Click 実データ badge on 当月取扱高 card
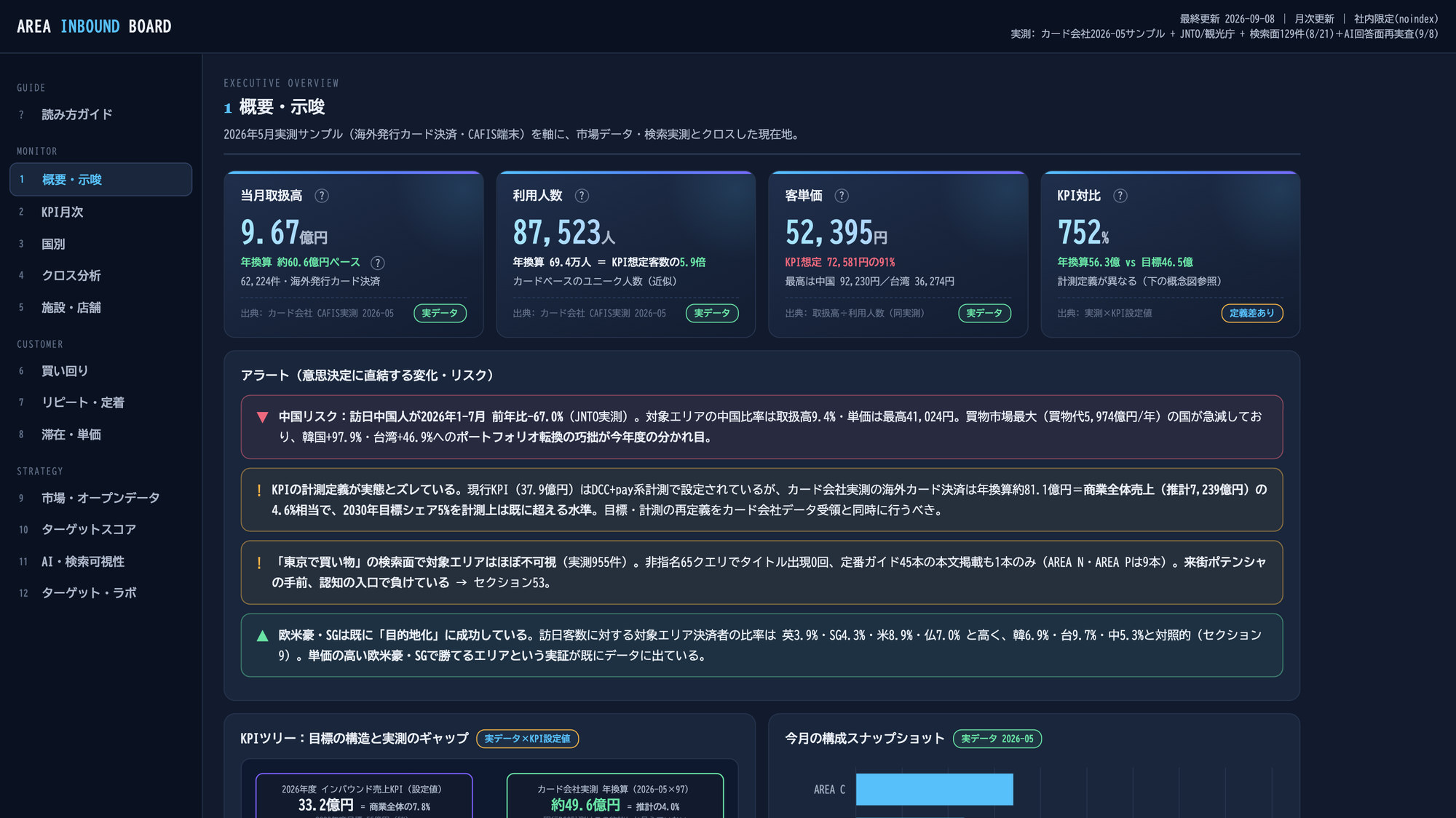Image resolution: width=1456 pixels, height=818 pixels. 440,313
